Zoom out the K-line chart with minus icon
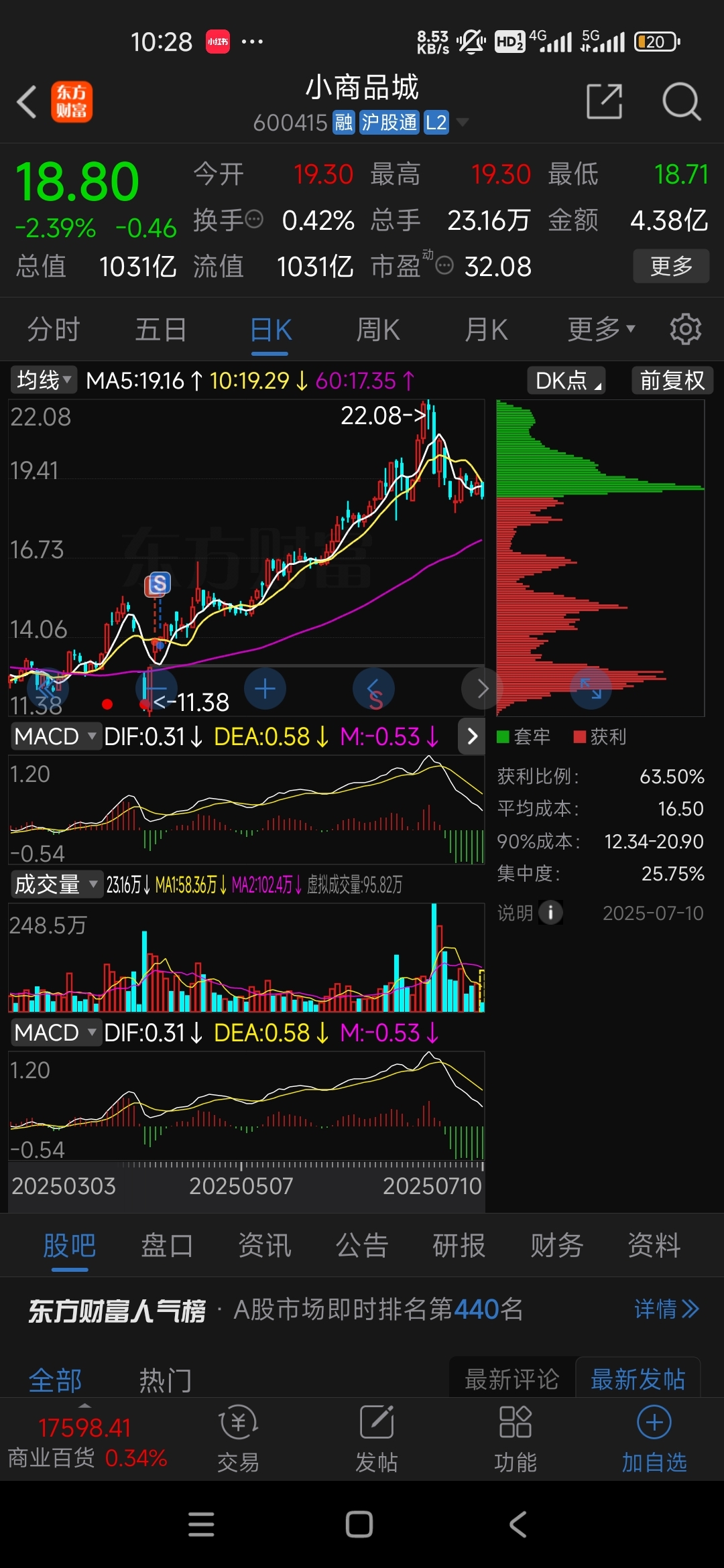The width and height of the screenshot is (724, 1568). [156, 688]
